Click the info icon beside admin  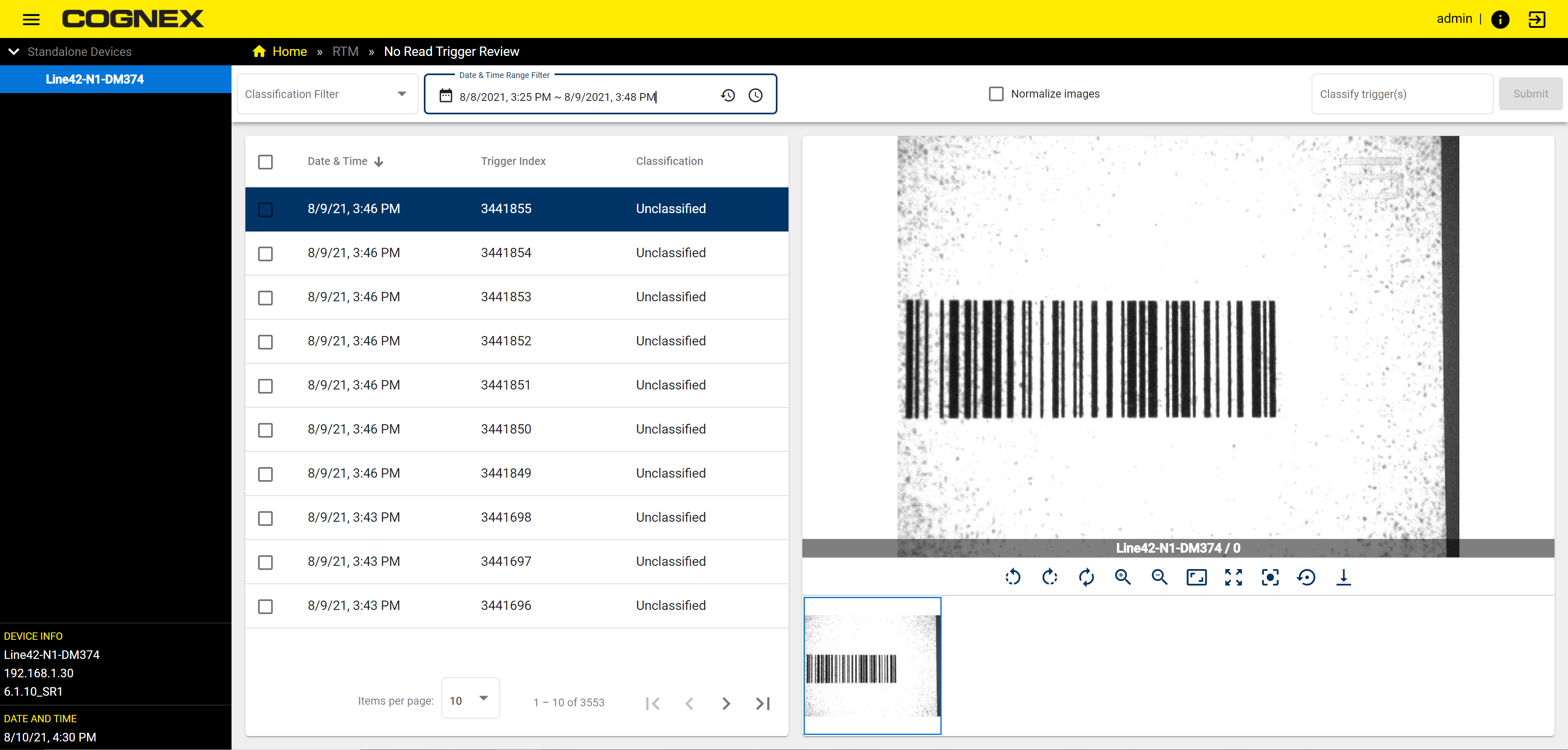pos(1500,20)
